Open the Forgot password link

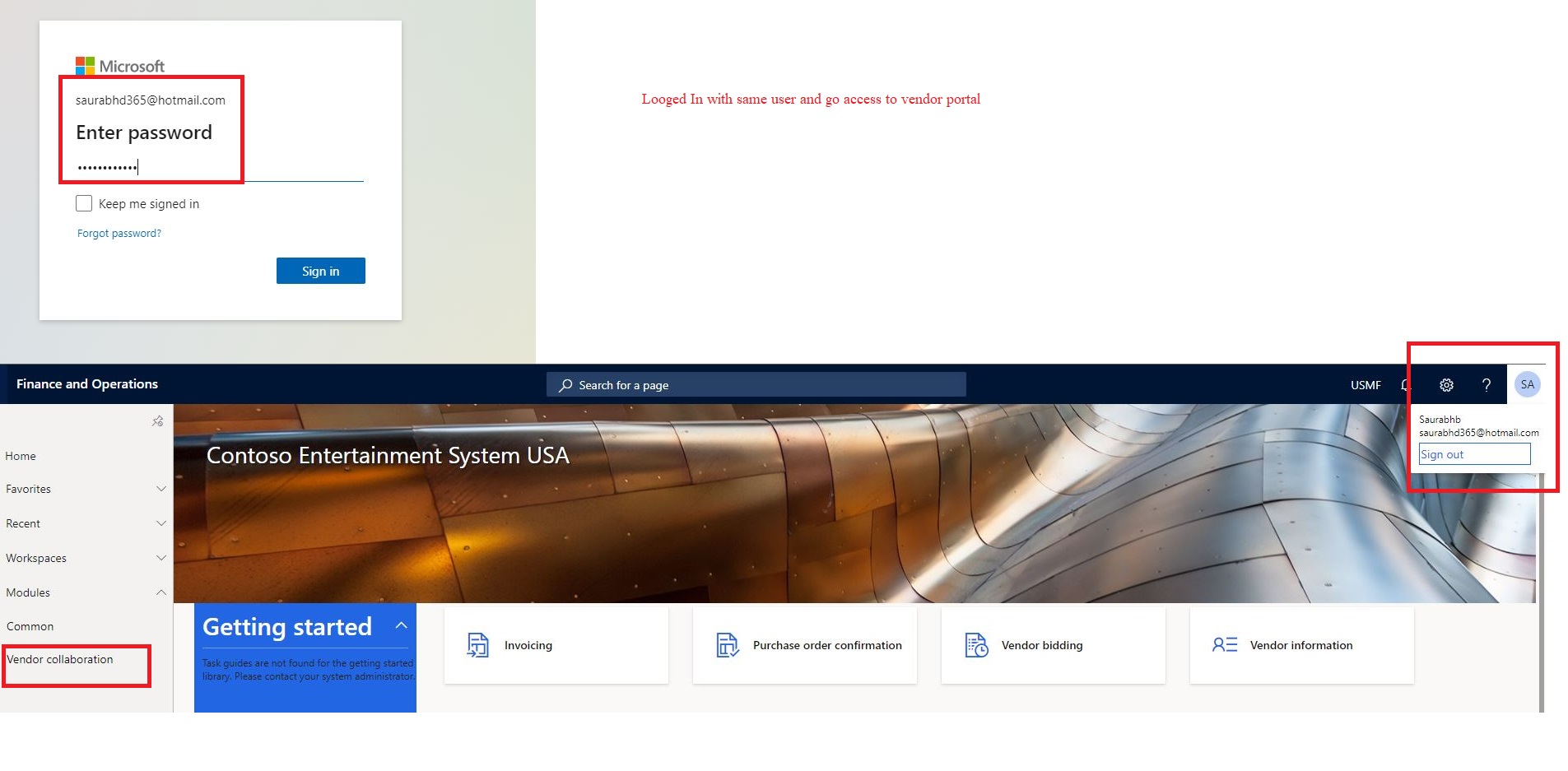(x=118, y=233)
